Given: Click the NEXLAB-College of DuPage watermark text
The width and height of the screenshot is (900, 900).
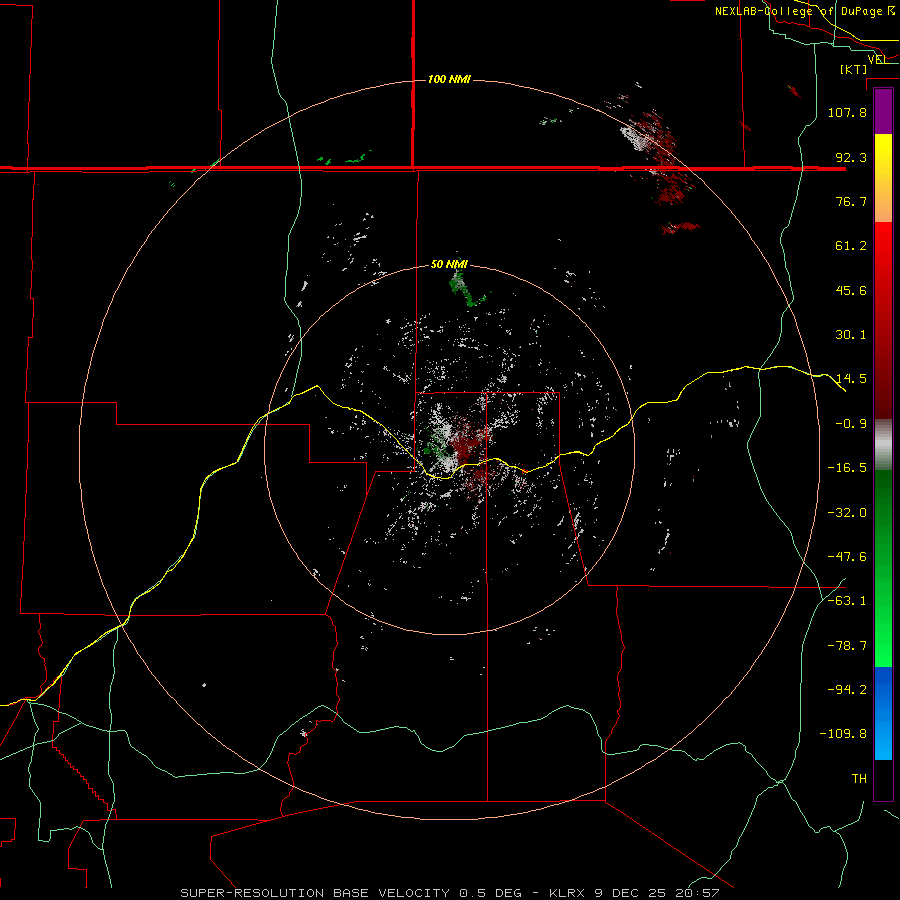Looking at the screenshot, I should [804, 11].
